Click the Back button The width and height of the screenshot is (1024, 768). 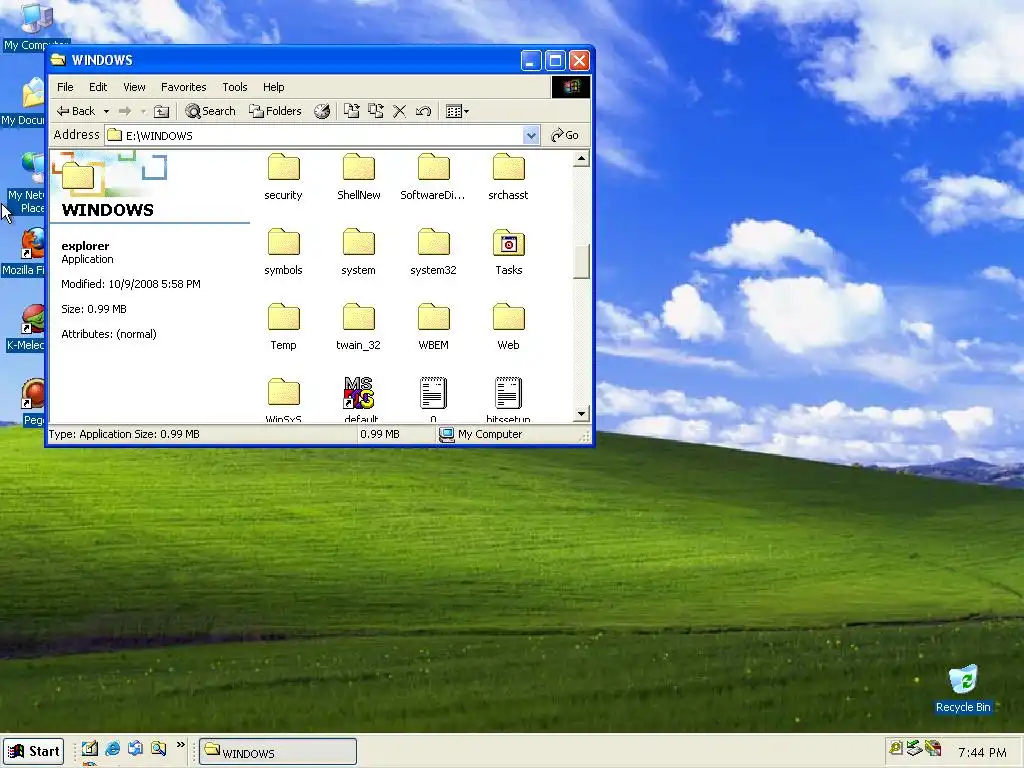tap(76, 111)
